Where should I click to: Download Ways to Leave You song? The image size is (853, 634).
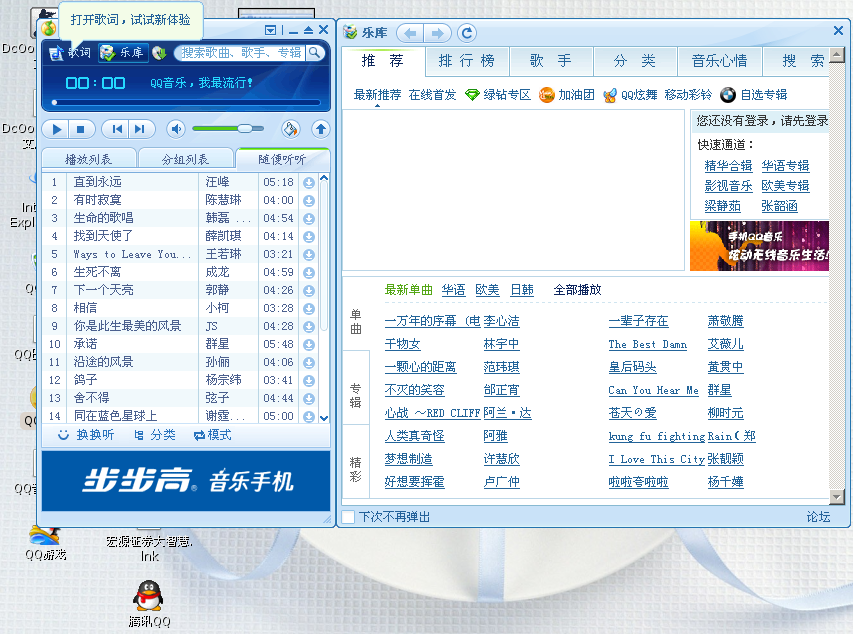point(309,255)
